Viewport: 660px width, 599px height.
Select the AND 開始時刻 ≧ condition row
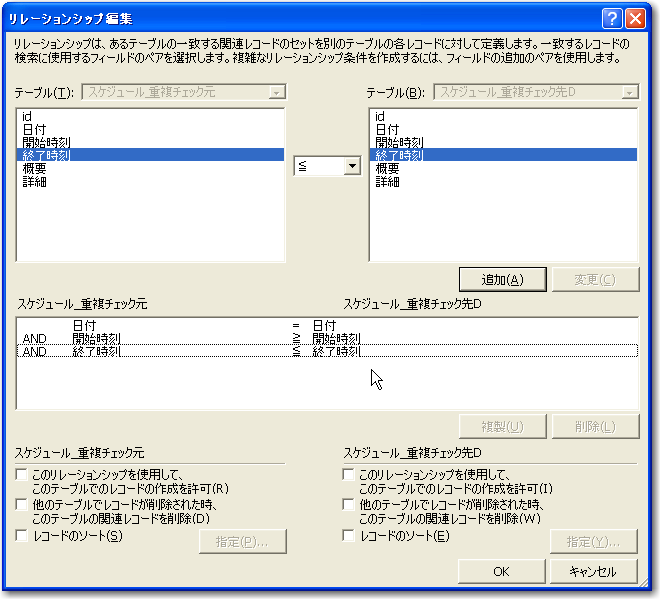point(200,339)
